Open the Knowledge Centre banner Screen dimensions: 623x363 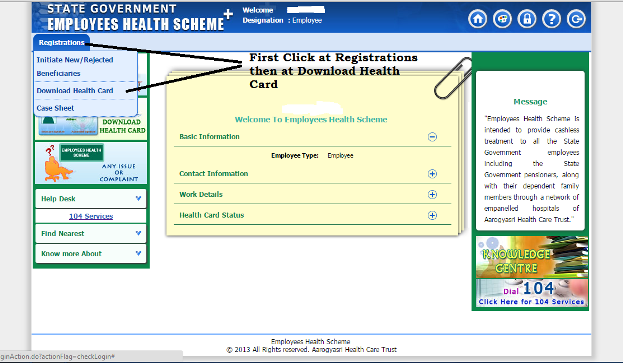coord(532,257)
